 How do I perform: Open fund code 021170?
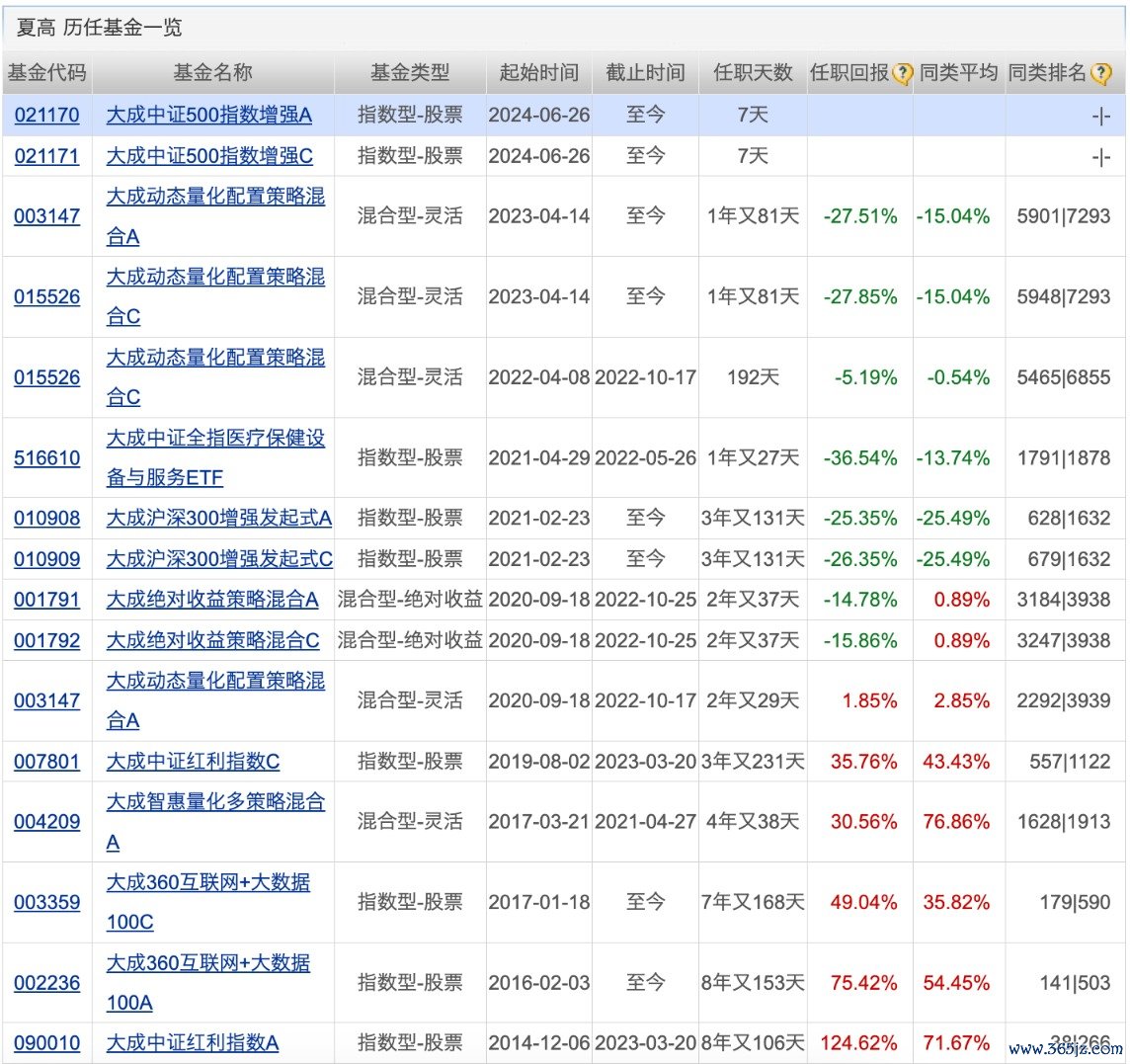coord(46,115)
